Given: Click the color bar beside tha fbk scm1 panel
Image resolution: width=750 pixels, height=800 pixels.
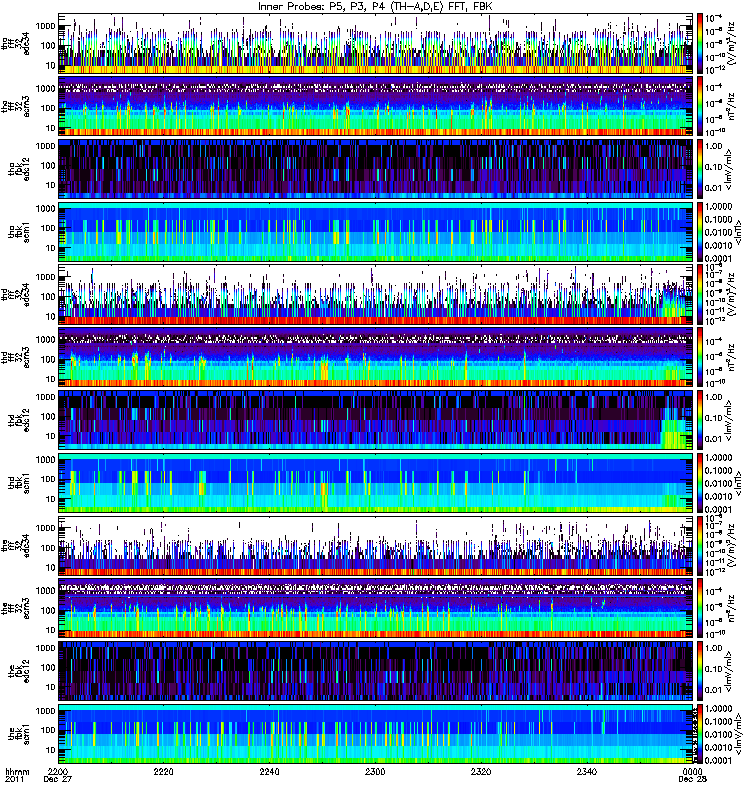Looking at the screenshot, I should (699, 232).
